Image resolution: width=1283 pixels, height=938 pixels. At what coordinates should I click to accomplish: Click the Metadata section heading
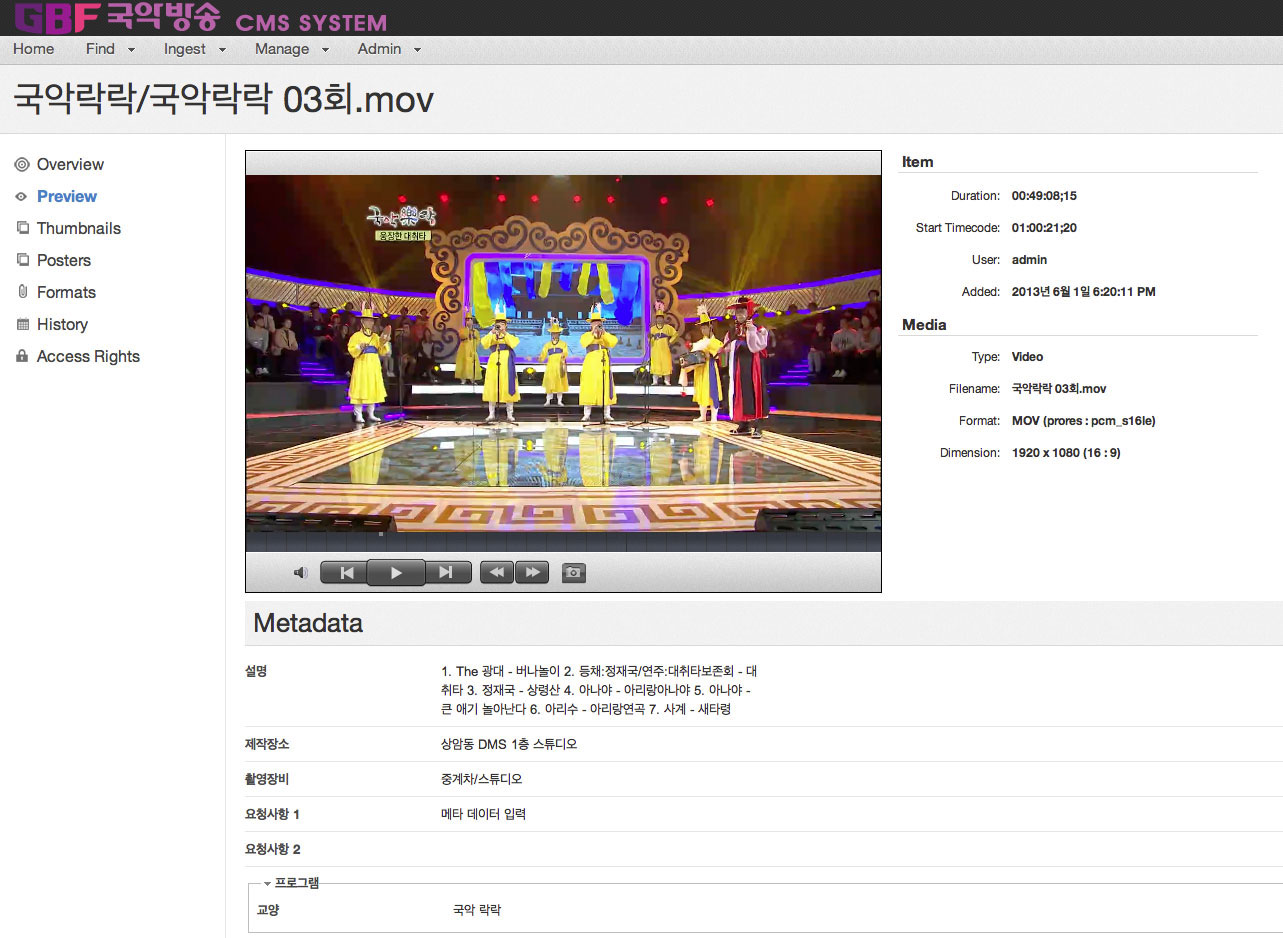(x=308, y=623)
